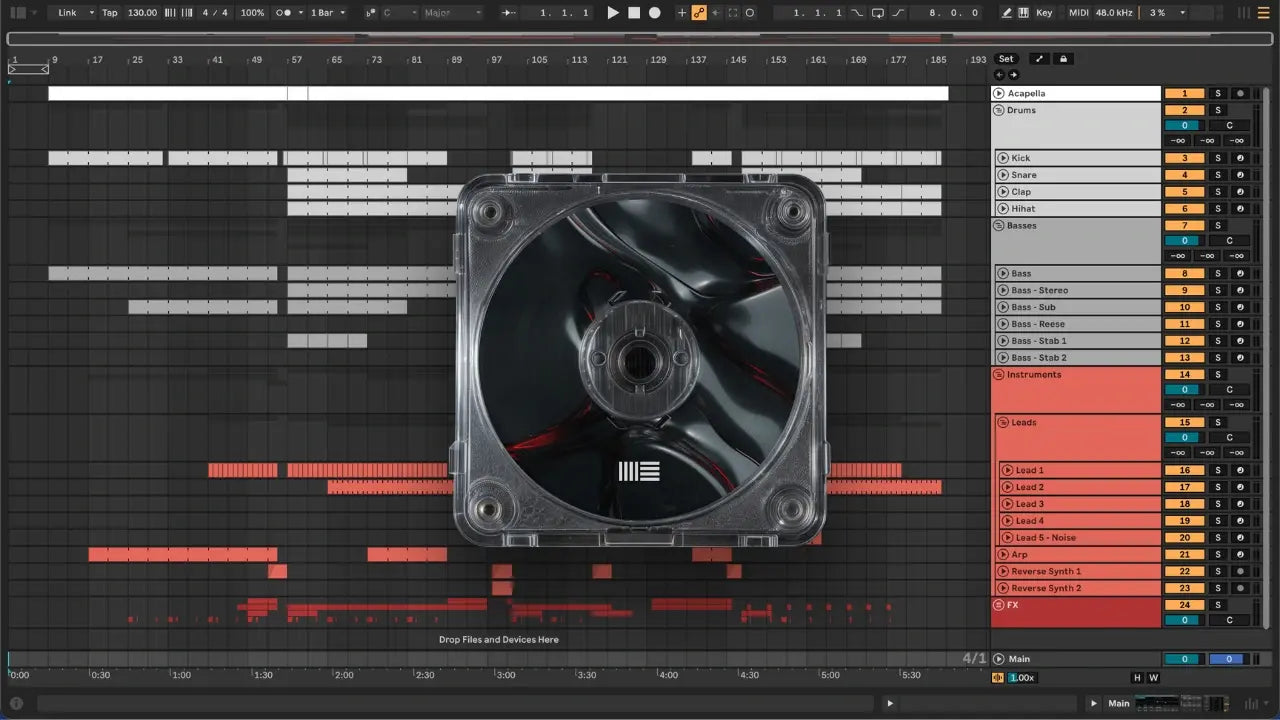This screenshot has height=720, width=1280.
Task: Toggle the Arrangement Loop switch
Action: pyautogui.click(x=877, y=13)
